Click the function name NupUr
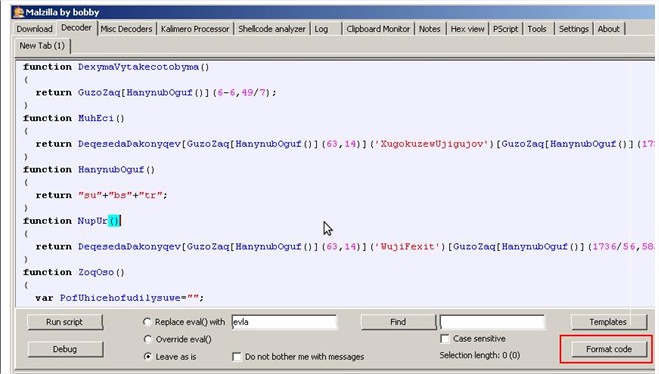 (x=92, y=221)
